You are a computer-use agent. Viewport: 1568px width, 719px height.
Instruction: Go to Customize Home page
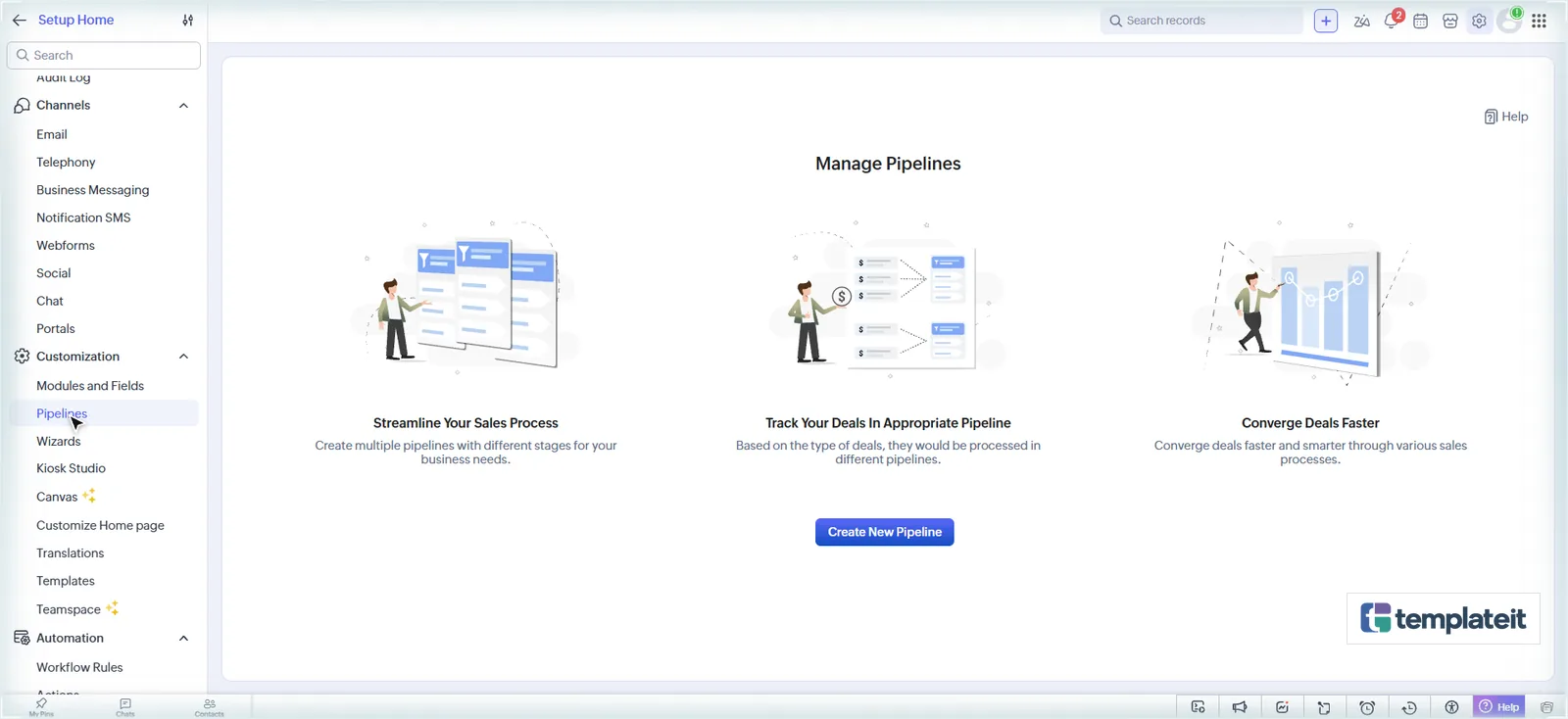pyautogui.click(x=100, y=525)
